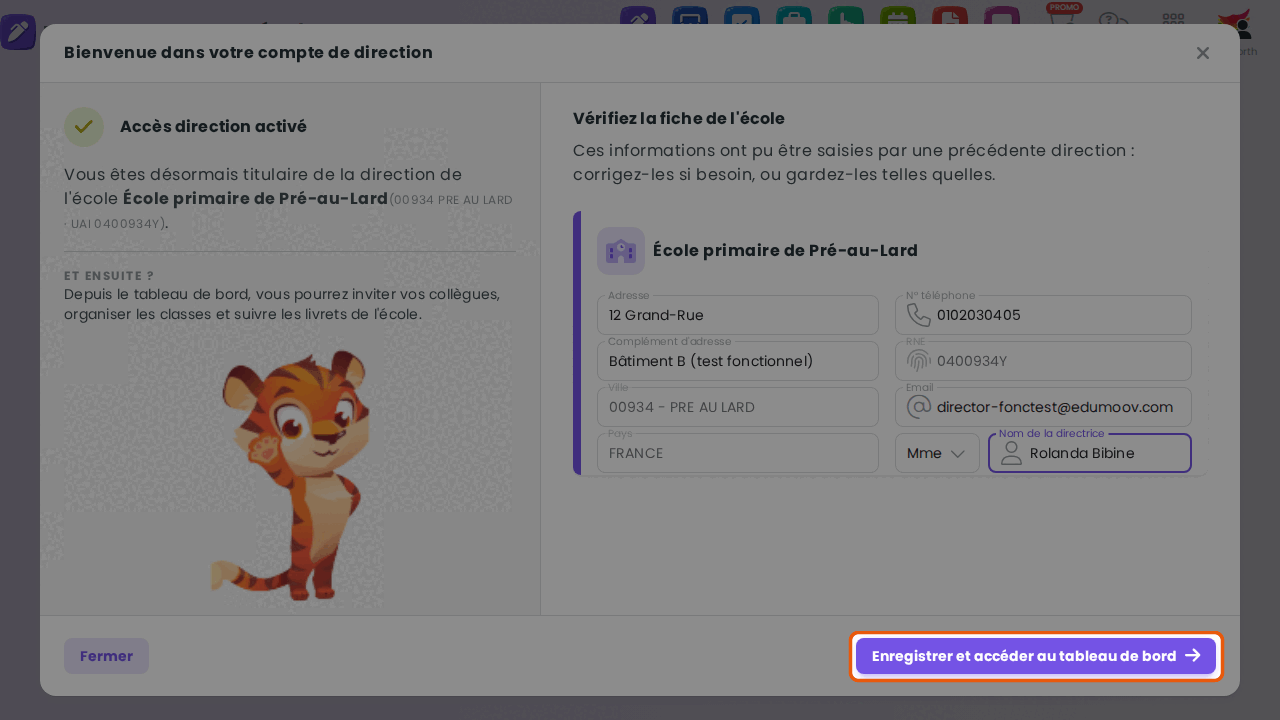
Task: Open the Mme title dropdown
Action: click(x=937, y=453)
